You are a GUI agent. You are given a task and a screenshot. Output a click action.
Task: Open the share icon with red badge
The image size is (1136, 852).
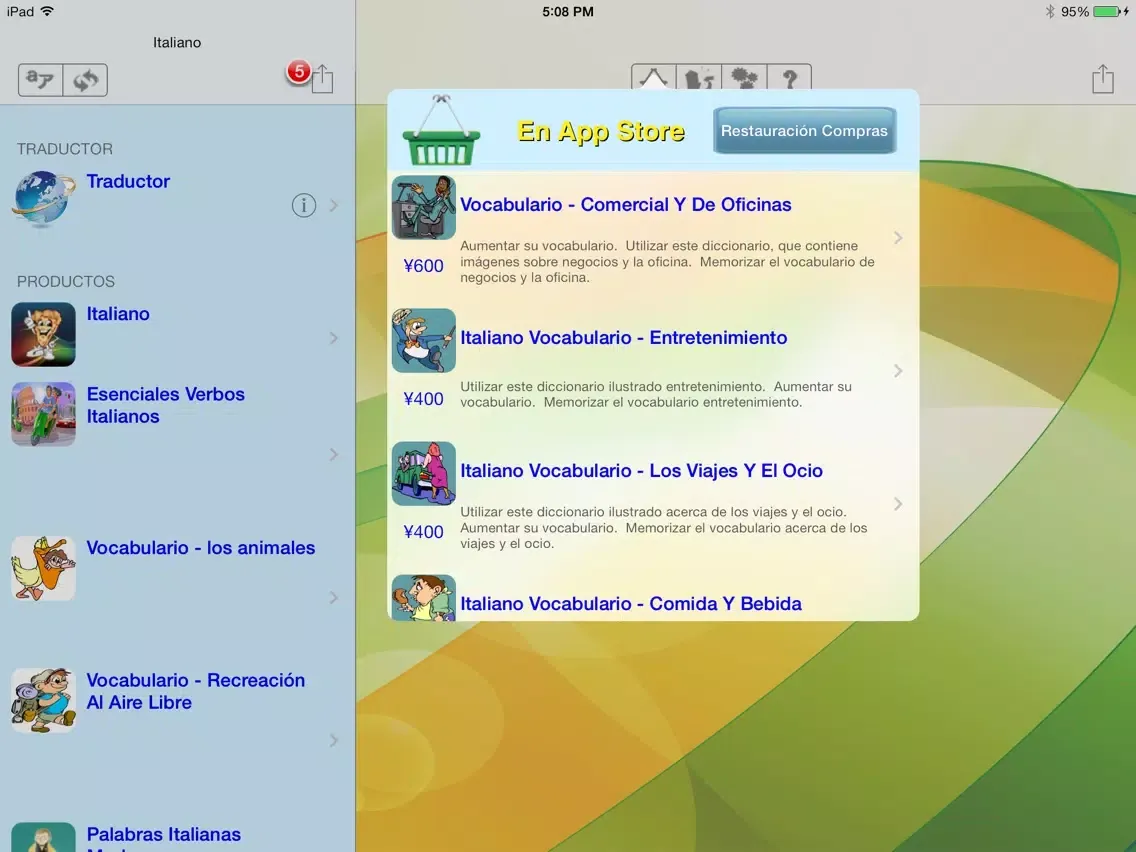click(x=320, y=79)
